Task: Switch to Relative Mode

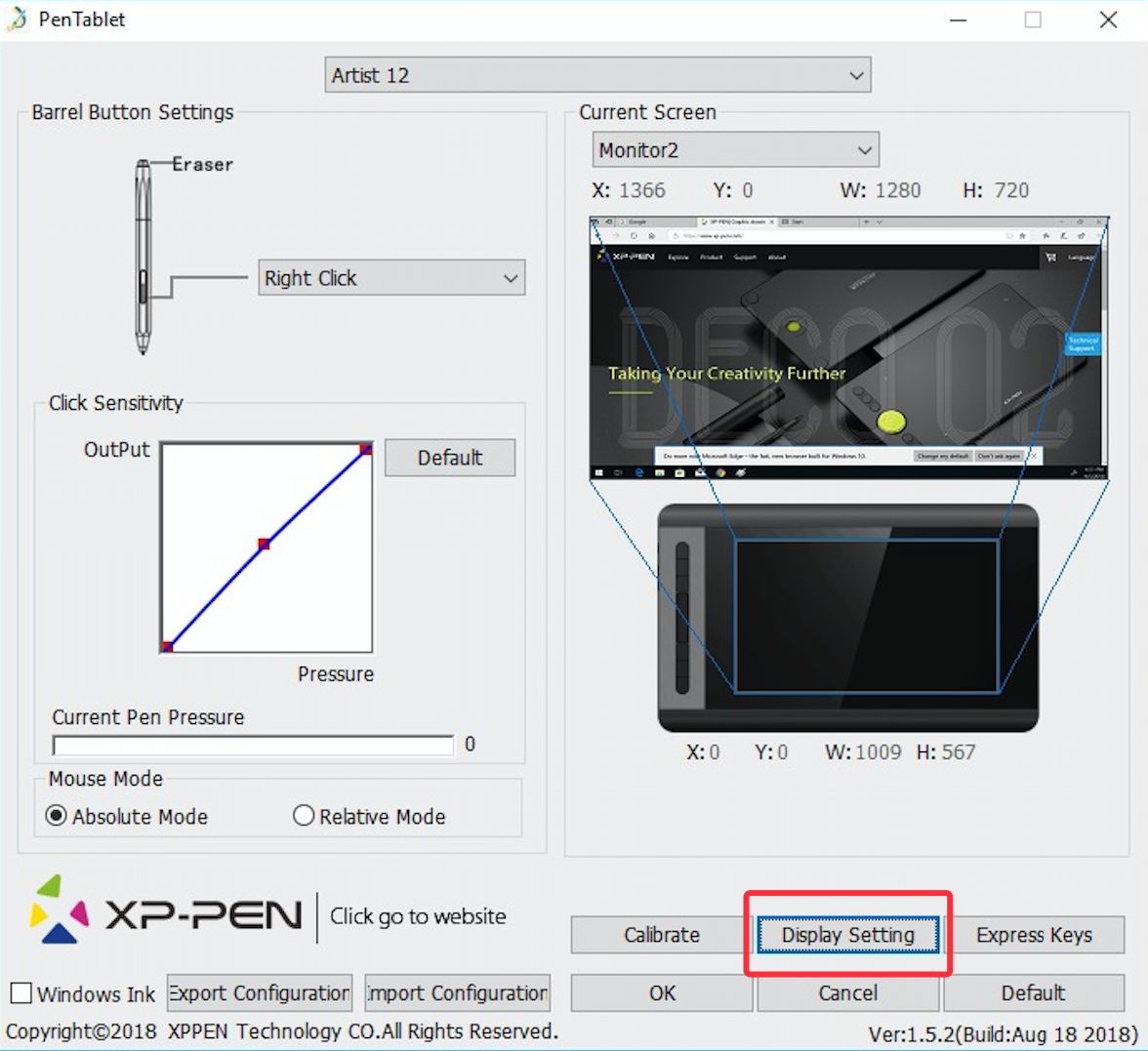Action: tap(304, 816)
